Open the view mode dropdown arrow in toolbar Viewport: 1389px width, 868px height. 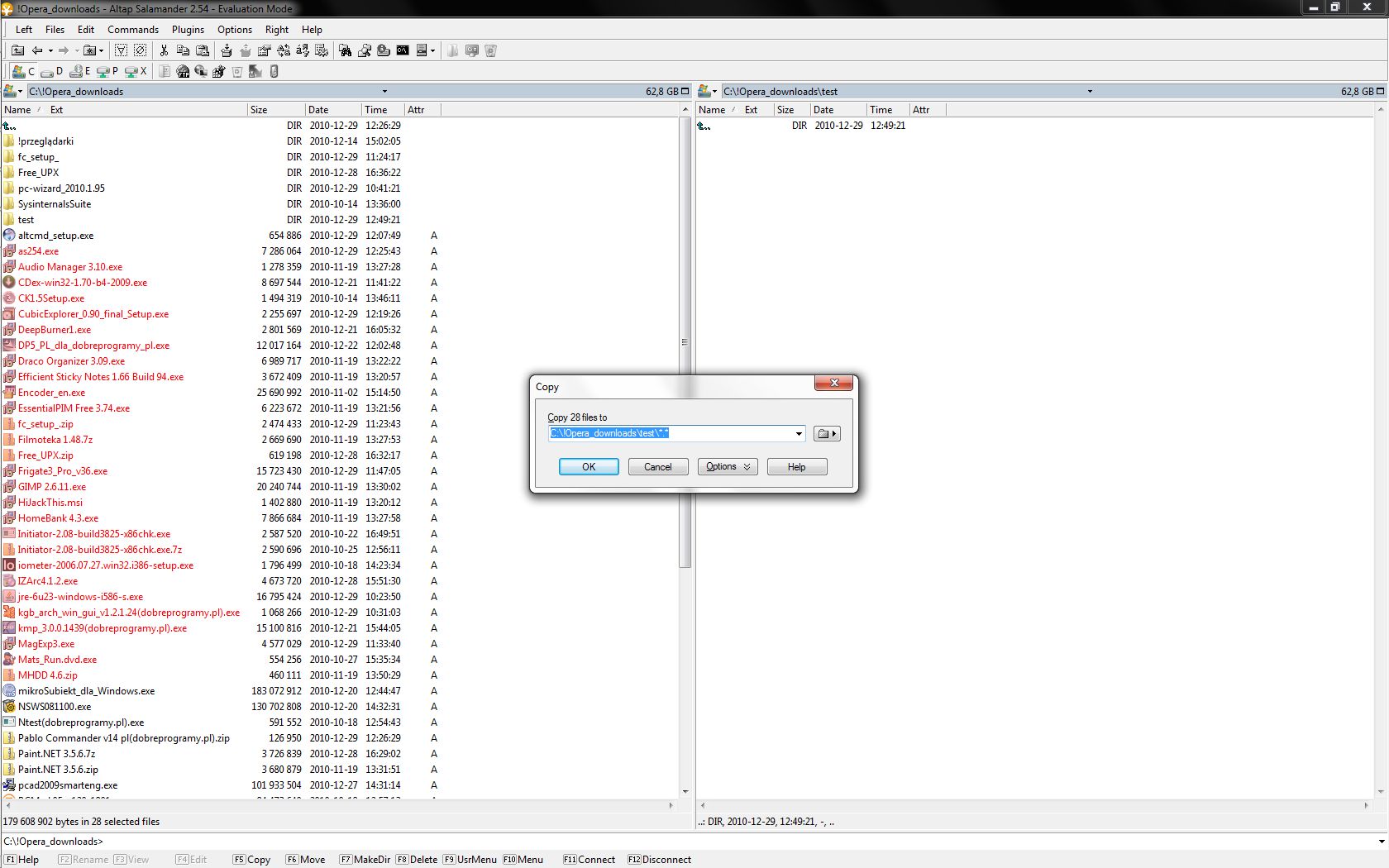(432, 50)
